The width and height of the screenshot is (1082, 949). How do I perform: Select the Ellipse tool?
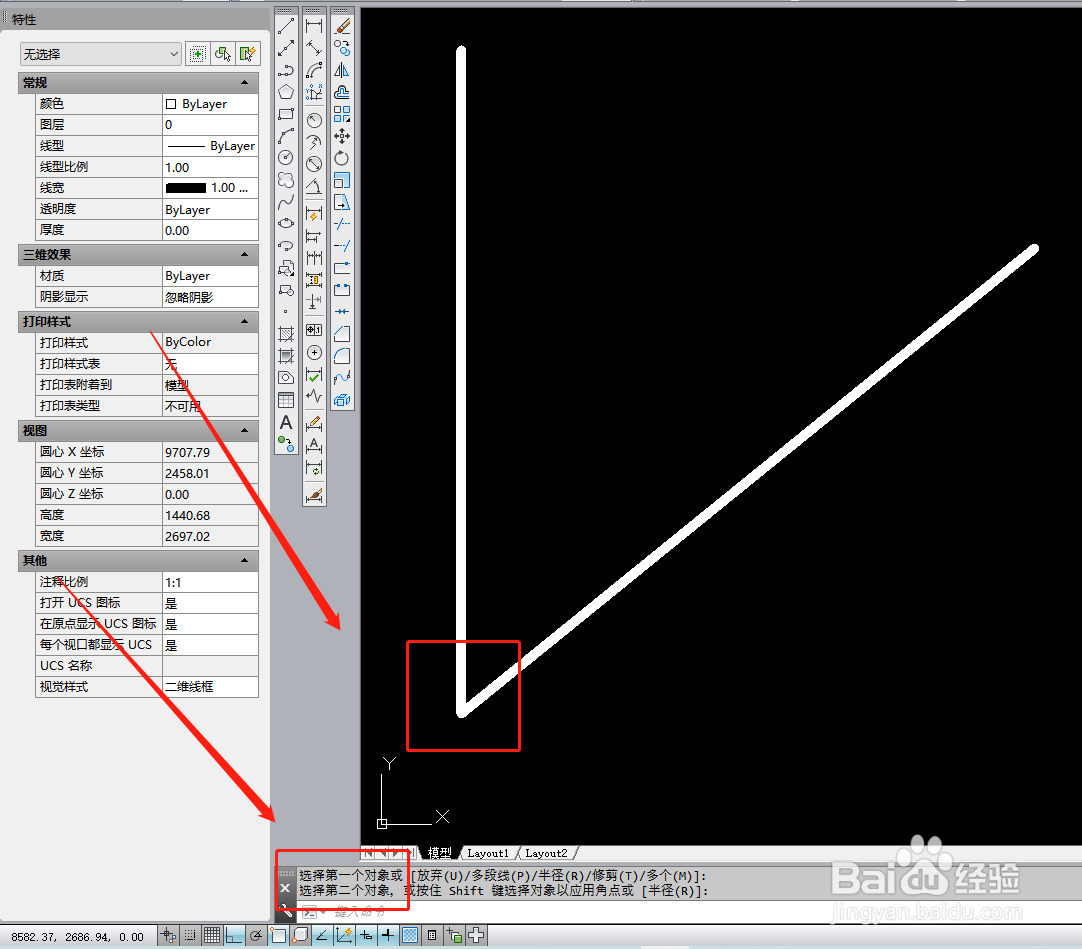pos(286,223)
